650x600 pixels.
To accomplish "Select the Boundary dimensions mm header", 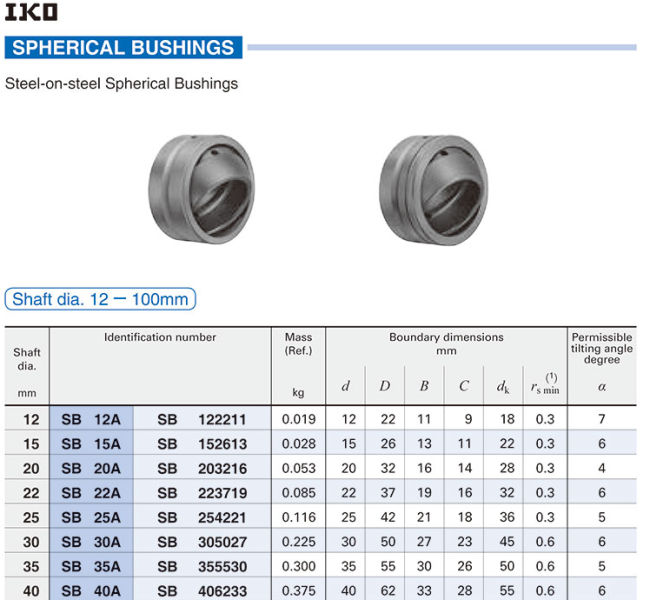I will coord(446,344).
